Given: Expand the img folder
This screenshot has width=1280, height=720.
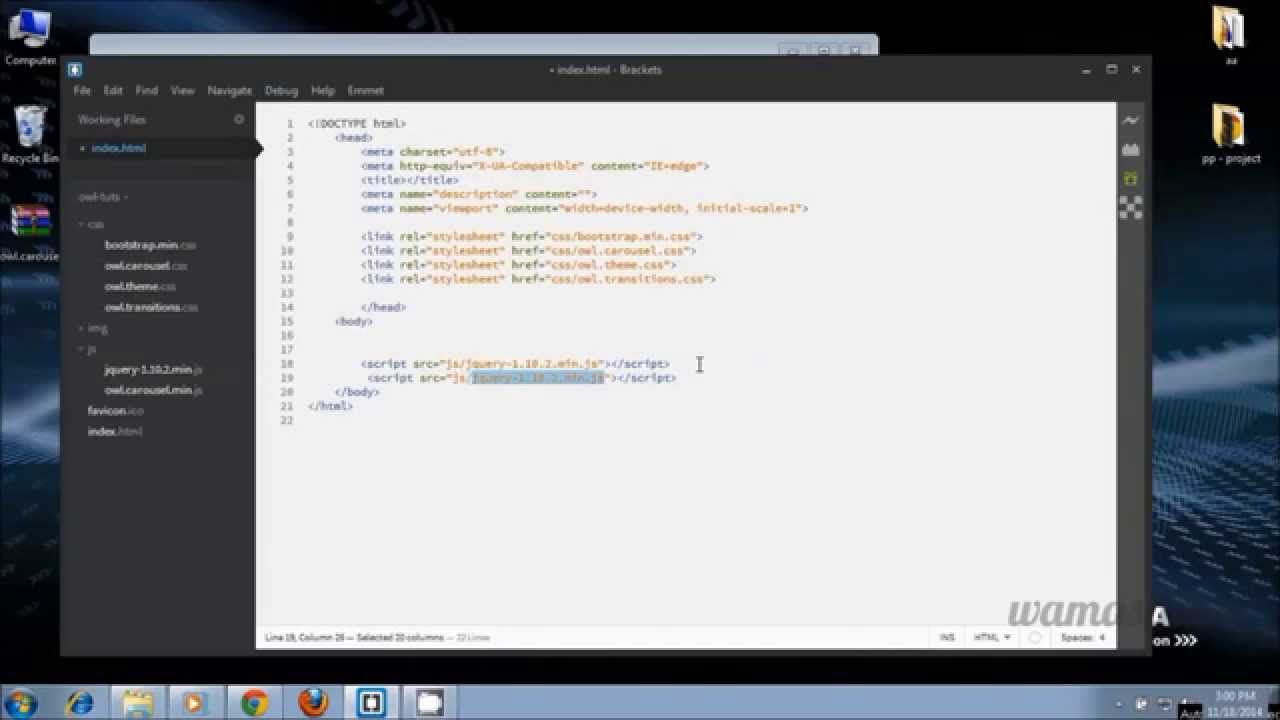Looking at the screenshot, I should click(93, 328).
